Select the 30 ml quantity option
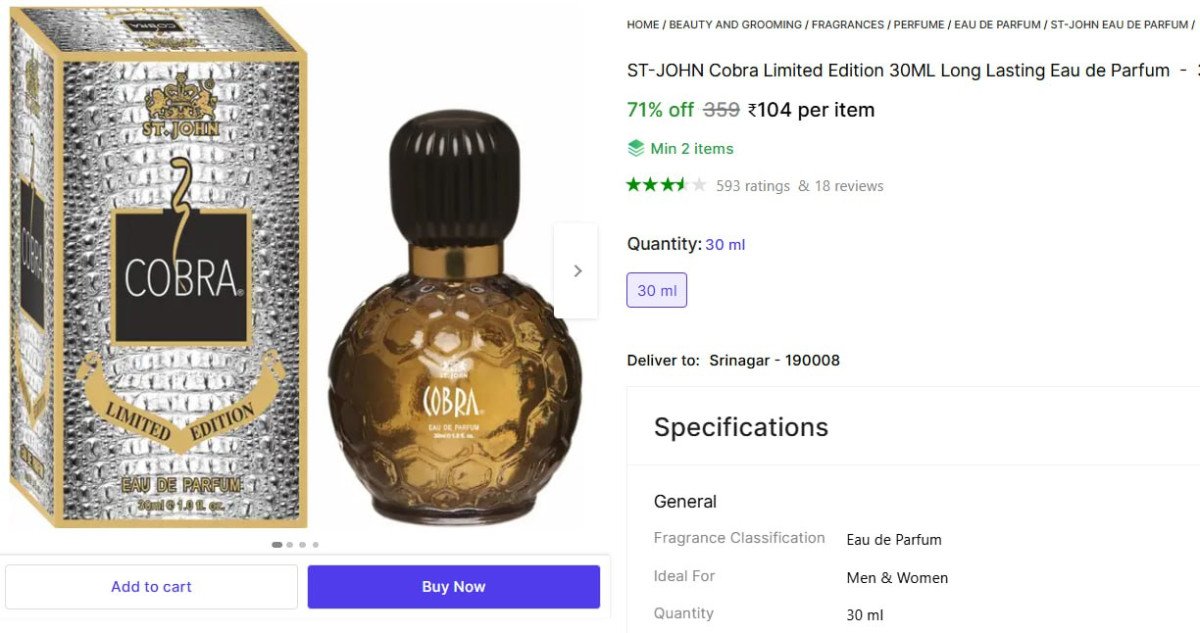Viewport: 1200px width, 633px height. (x=657, y=290)
